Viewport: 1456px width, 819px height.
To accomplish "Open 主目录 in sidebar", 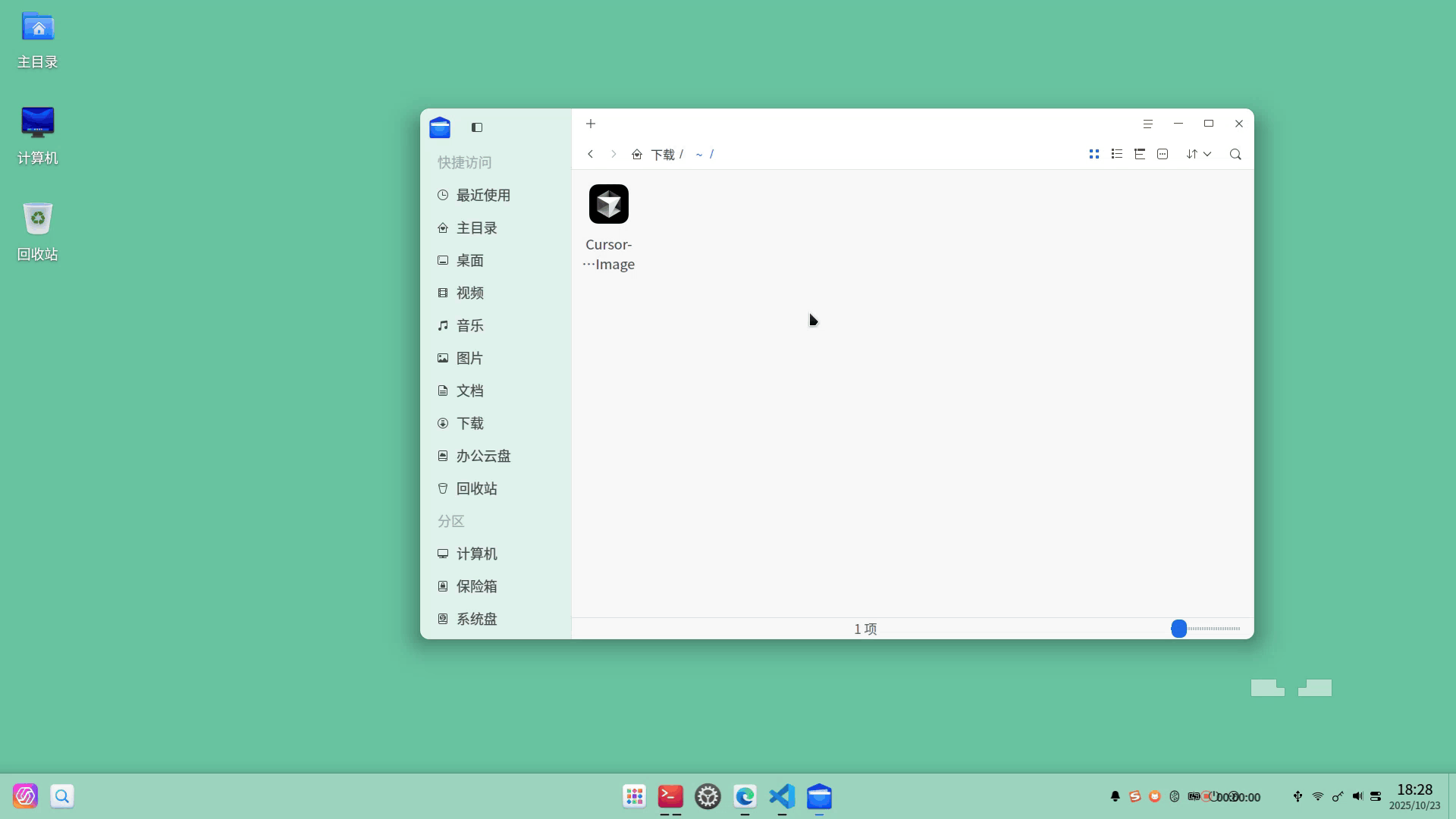I will [x=495, y=227].
